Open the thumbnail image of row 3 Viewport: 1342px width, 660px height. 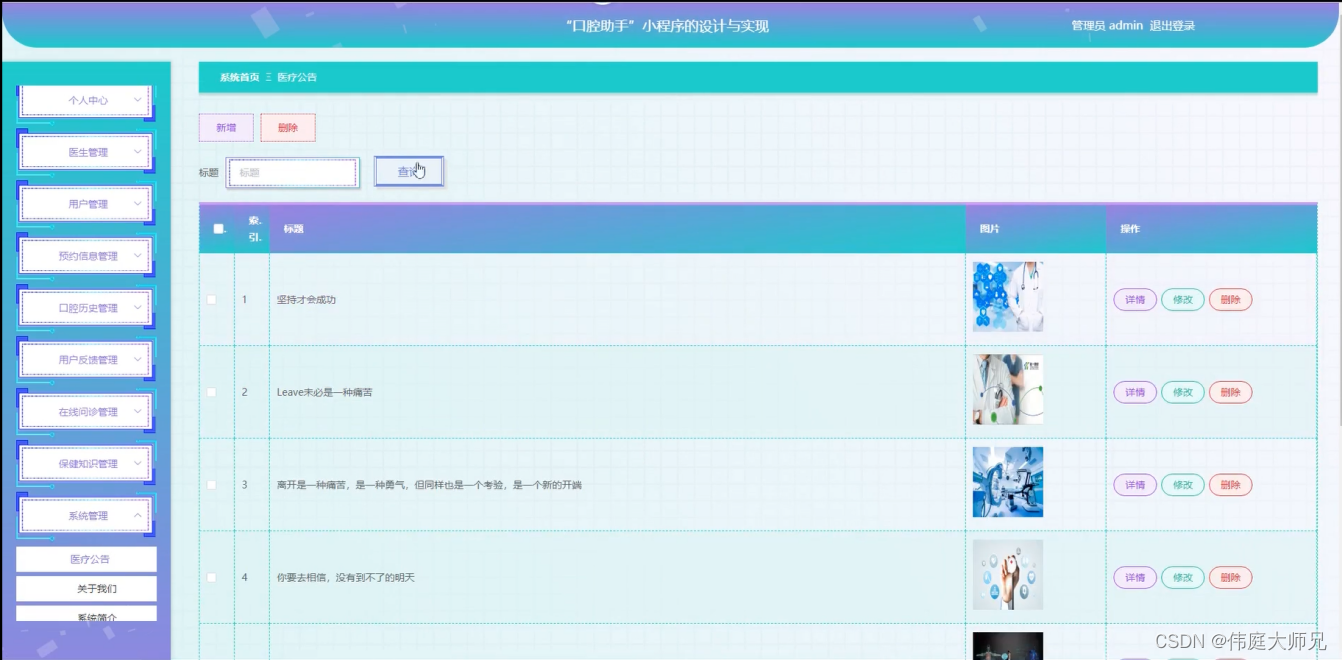pos(1008,482)
